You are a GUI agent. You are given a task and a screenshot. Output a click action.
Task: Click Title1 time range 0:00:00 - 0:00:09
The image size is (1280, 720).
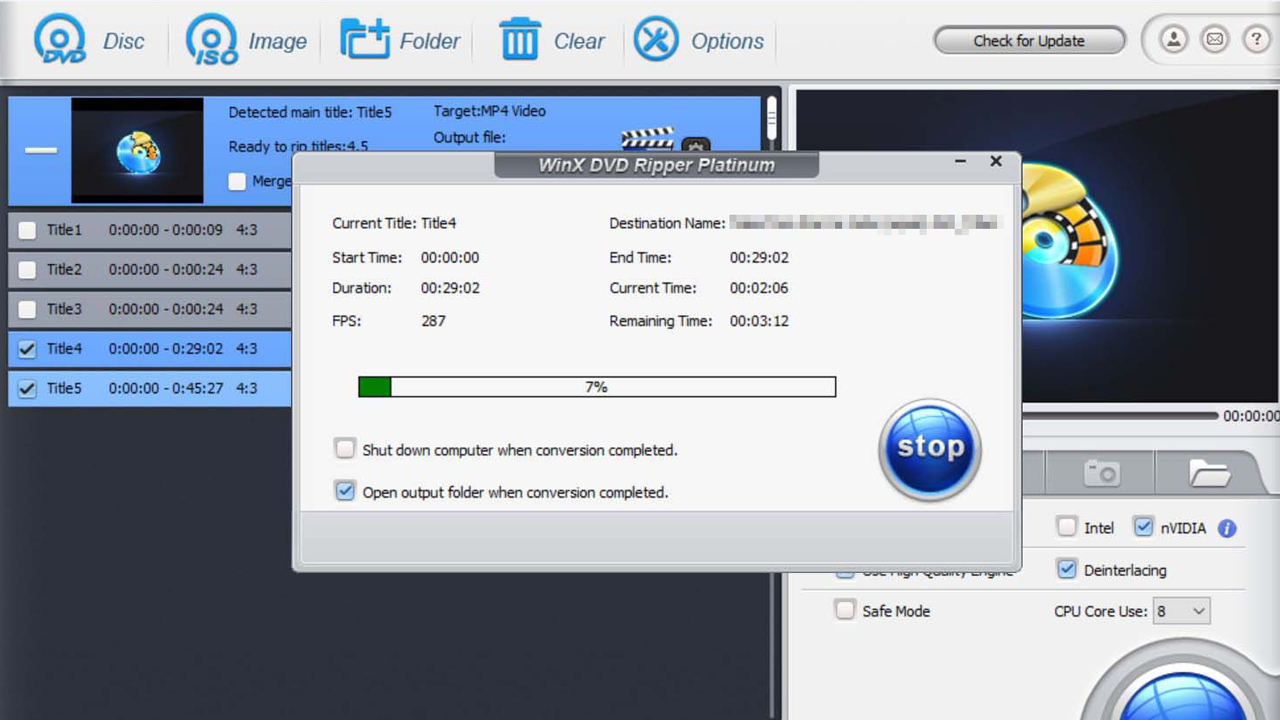coord(166,230)
